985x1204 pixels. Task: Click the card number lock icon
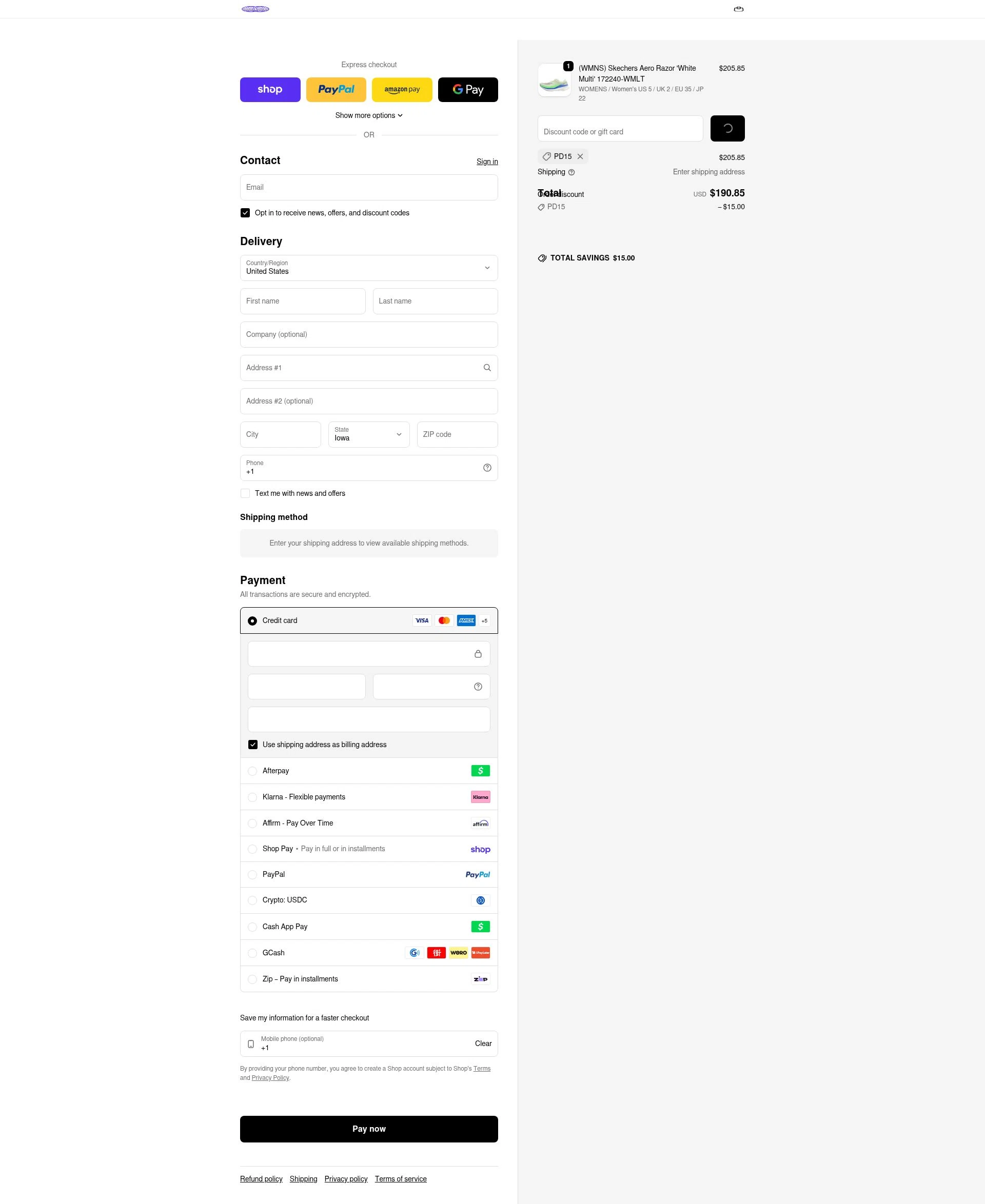pos(478,654)
